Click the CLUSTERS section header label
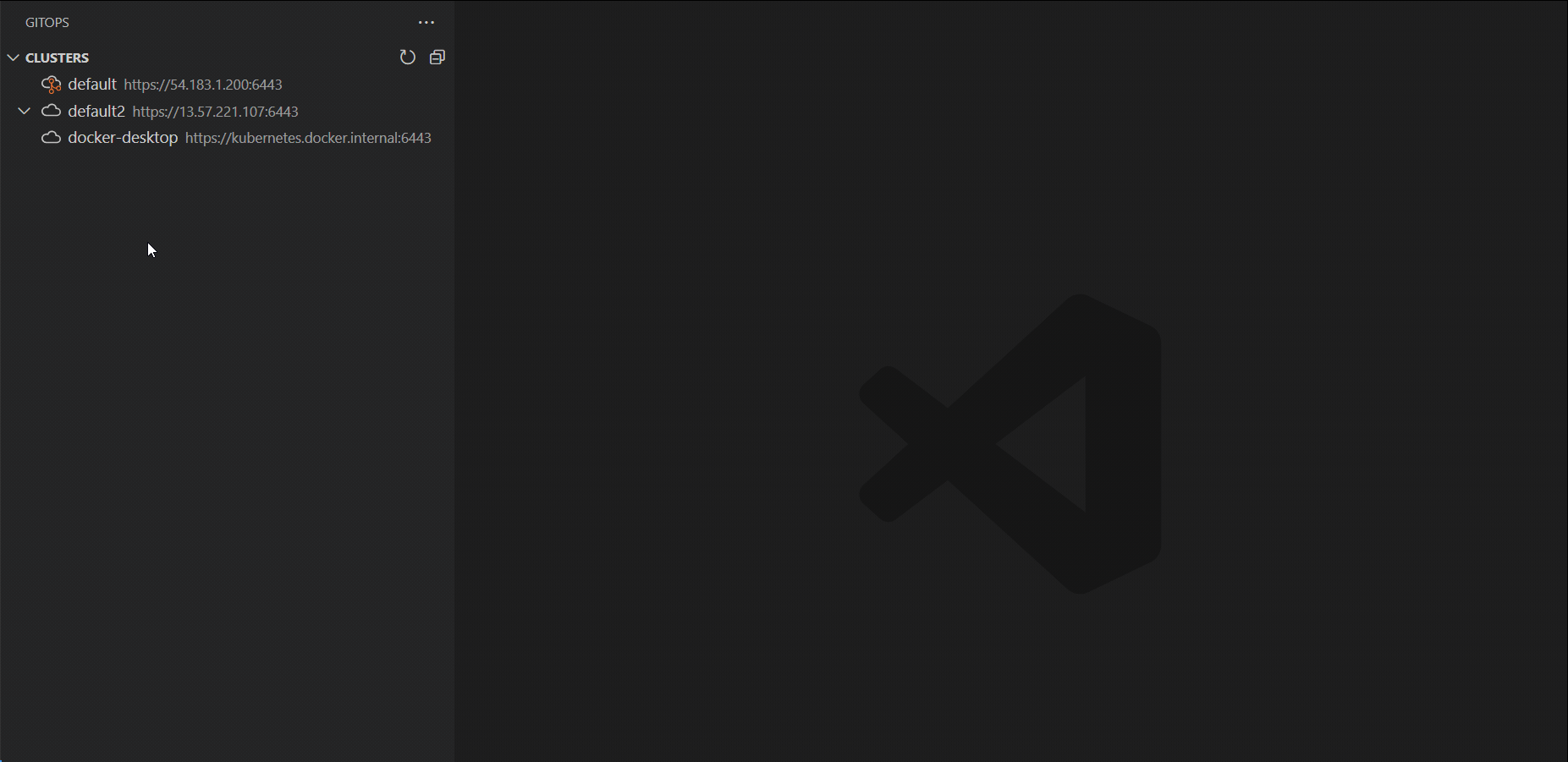Image resolution: width=1568 pixels, height=762 pixels. click(58, 58)
